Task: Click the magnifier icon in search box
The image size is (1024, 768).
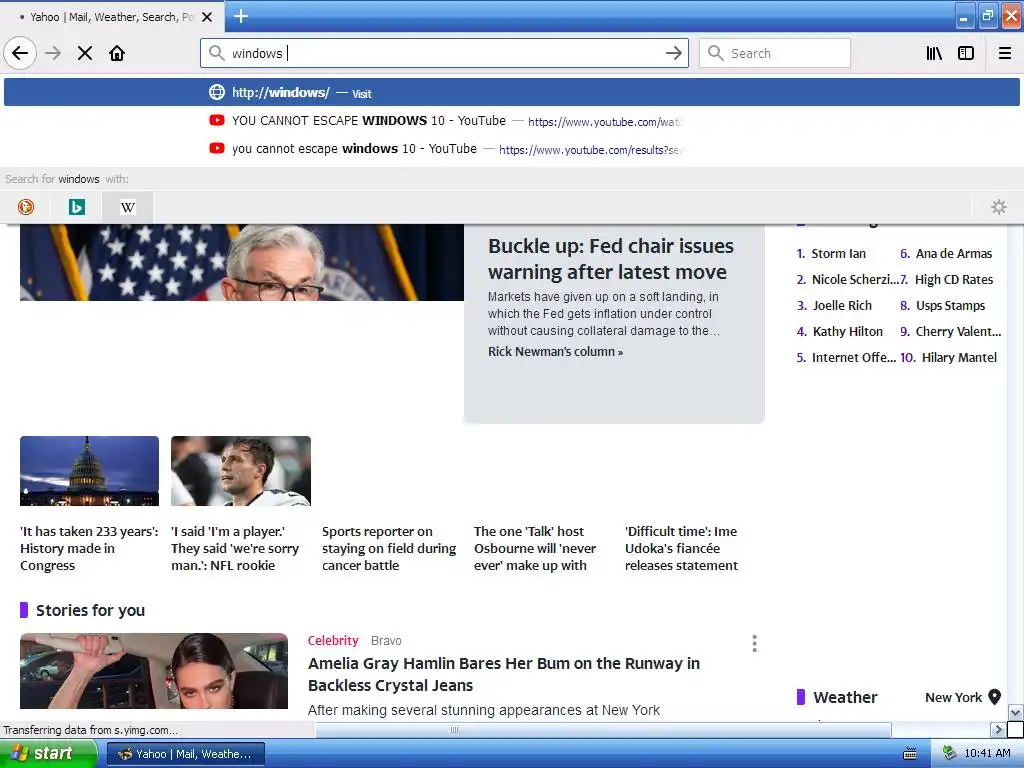Action: tap(716, 53)
